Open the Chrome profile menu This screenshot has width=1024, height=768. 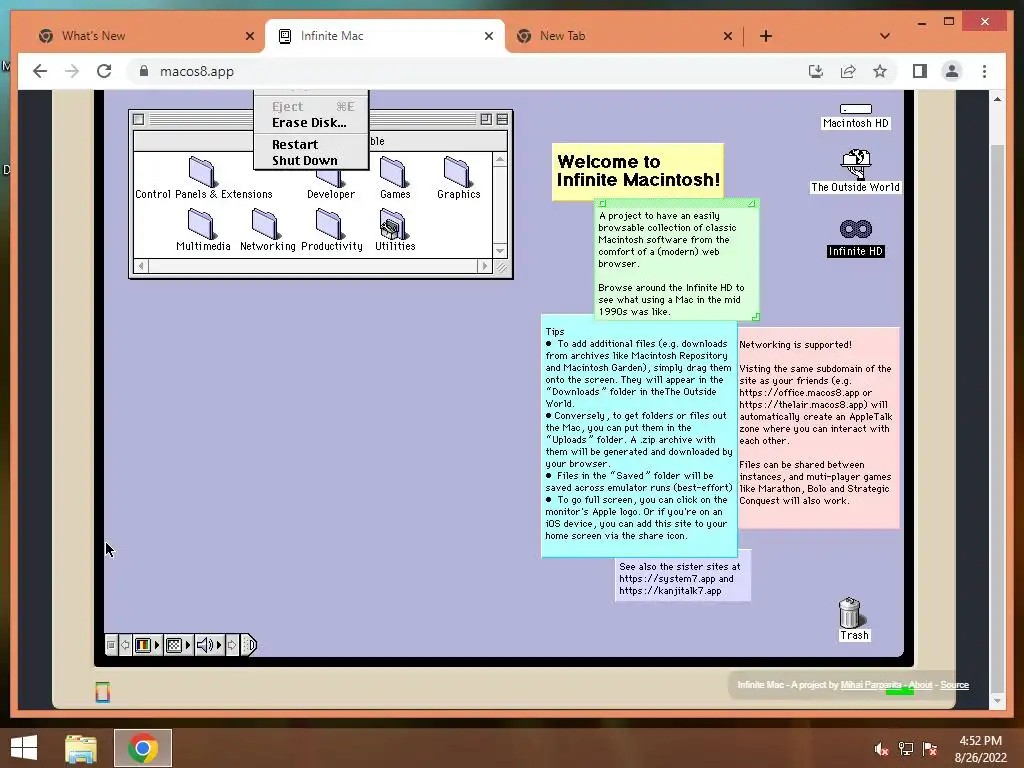952,71
